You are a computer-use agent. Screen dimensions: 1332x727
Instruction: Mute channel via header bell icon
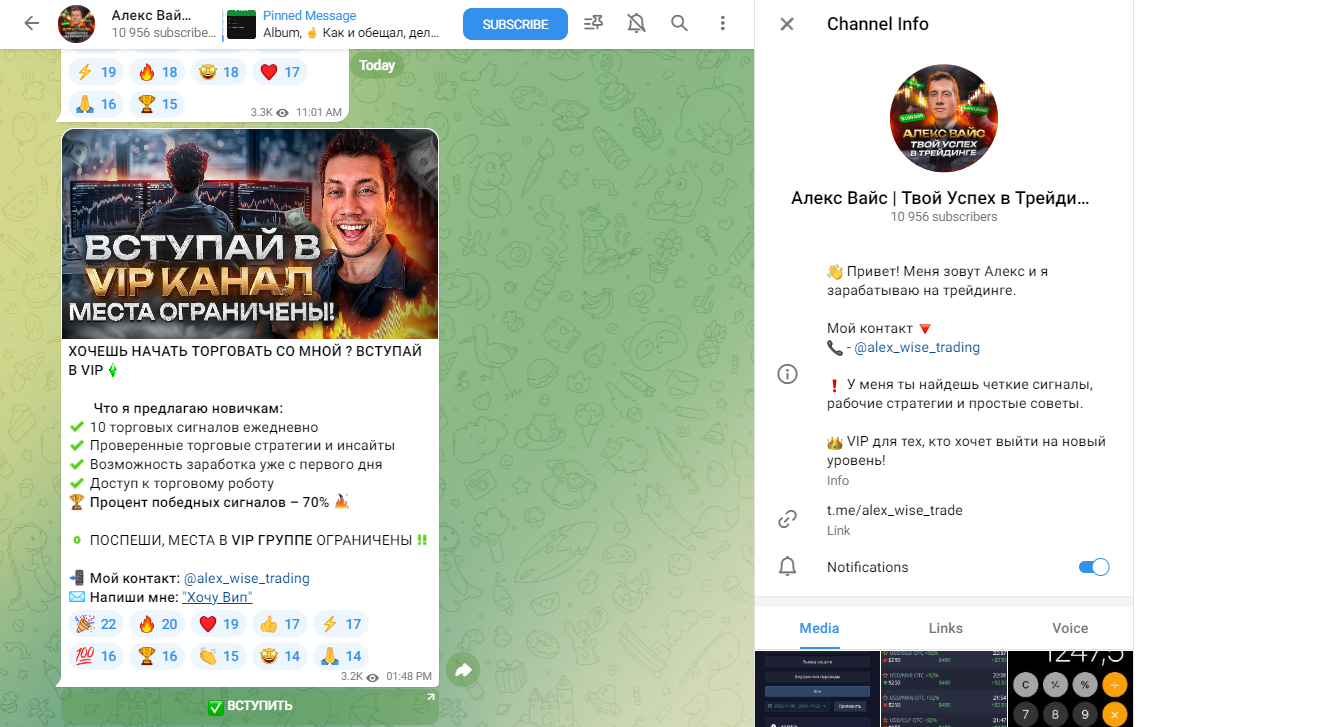(636, 23)
